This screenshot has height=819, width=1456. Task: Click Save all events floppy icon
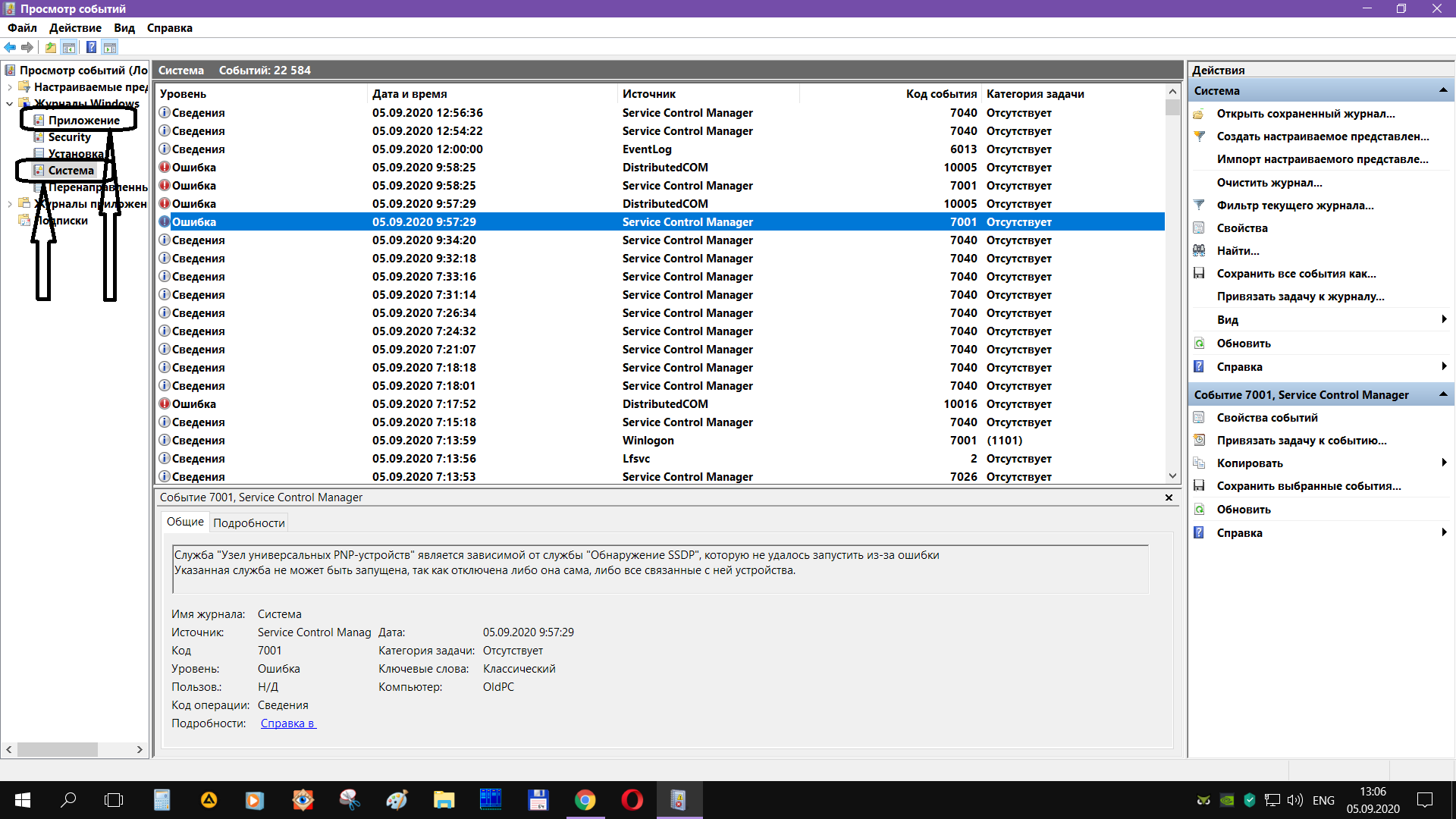pos(1199,273)
